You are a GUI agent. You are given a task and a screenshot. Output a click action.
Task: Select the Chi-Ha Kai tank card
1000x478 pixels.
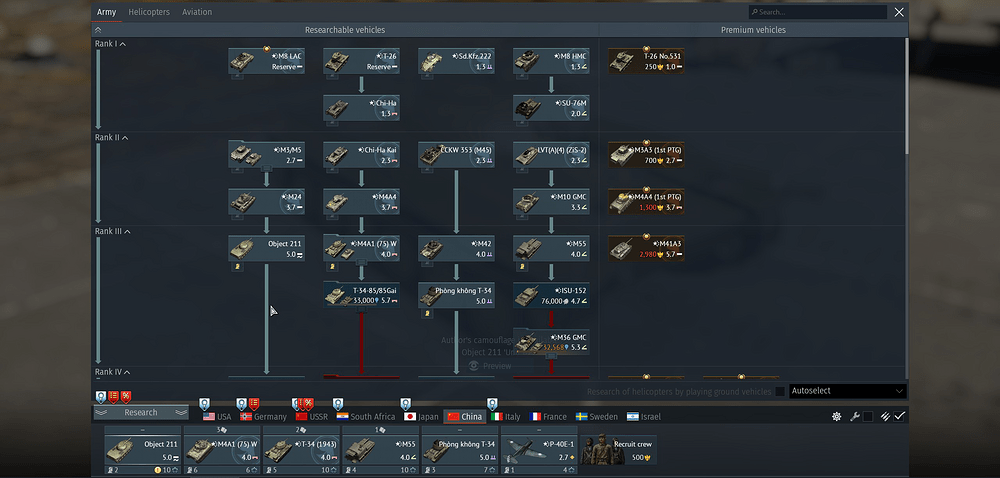[362, 155]
